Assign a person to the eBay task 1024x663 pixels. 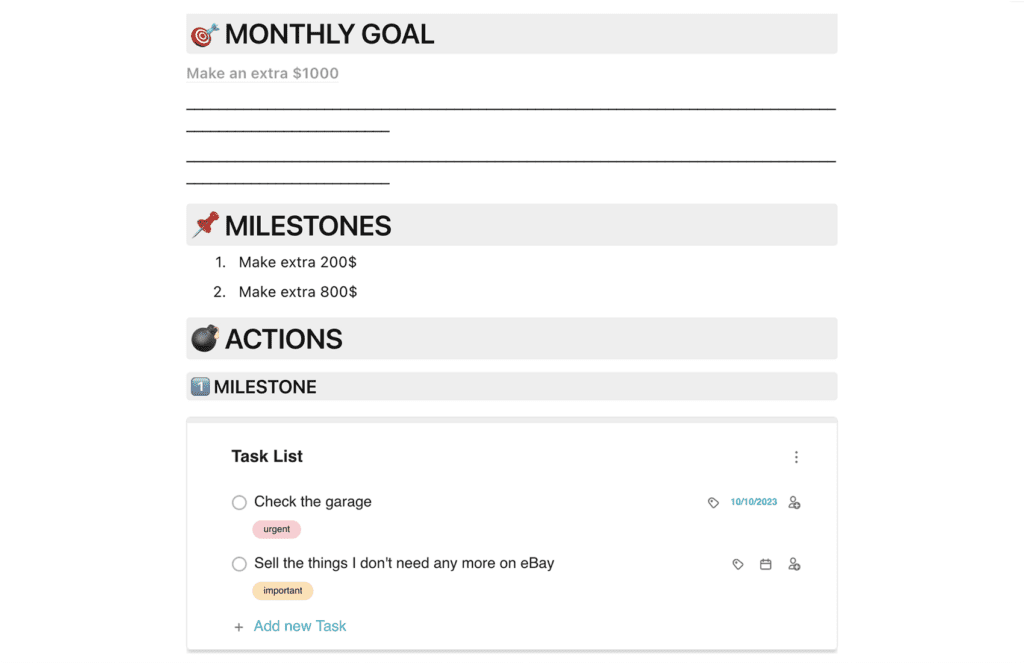(795, 564)
